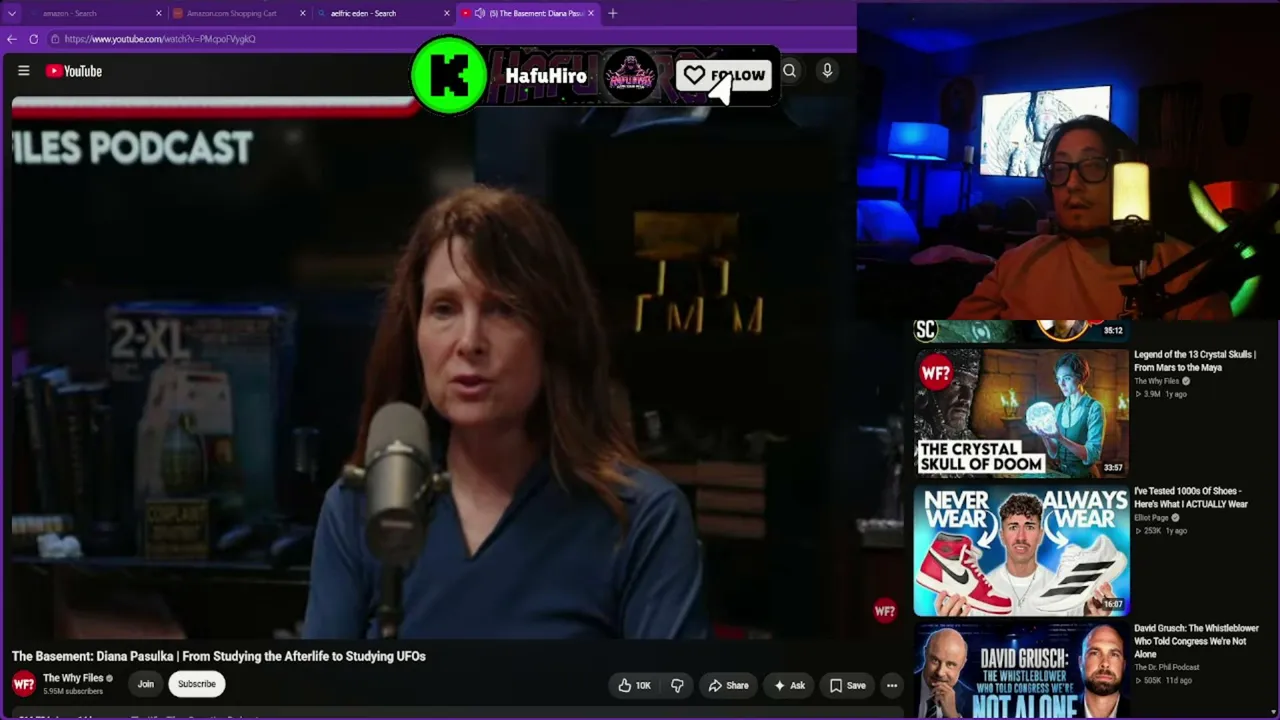This screenshot has width=1280, height=720.
Task: Select 'The Basement: Diana Pasulka' YouTube tab
Action: coord(527,13)
